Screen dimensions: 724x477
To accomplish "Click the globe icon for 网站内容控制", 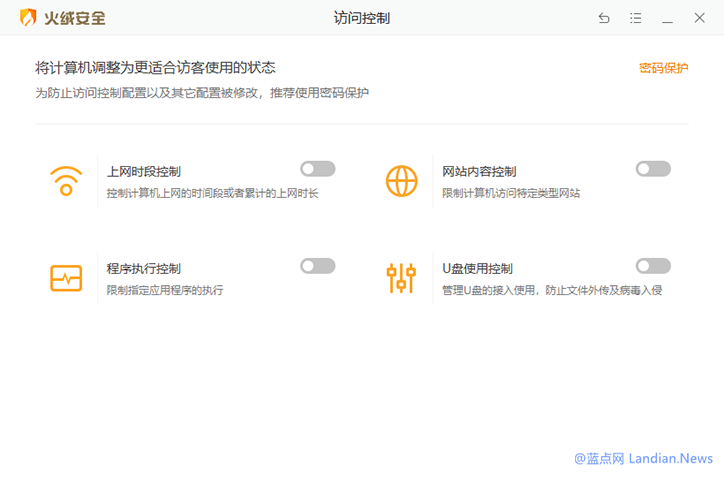I will [401, 181].
